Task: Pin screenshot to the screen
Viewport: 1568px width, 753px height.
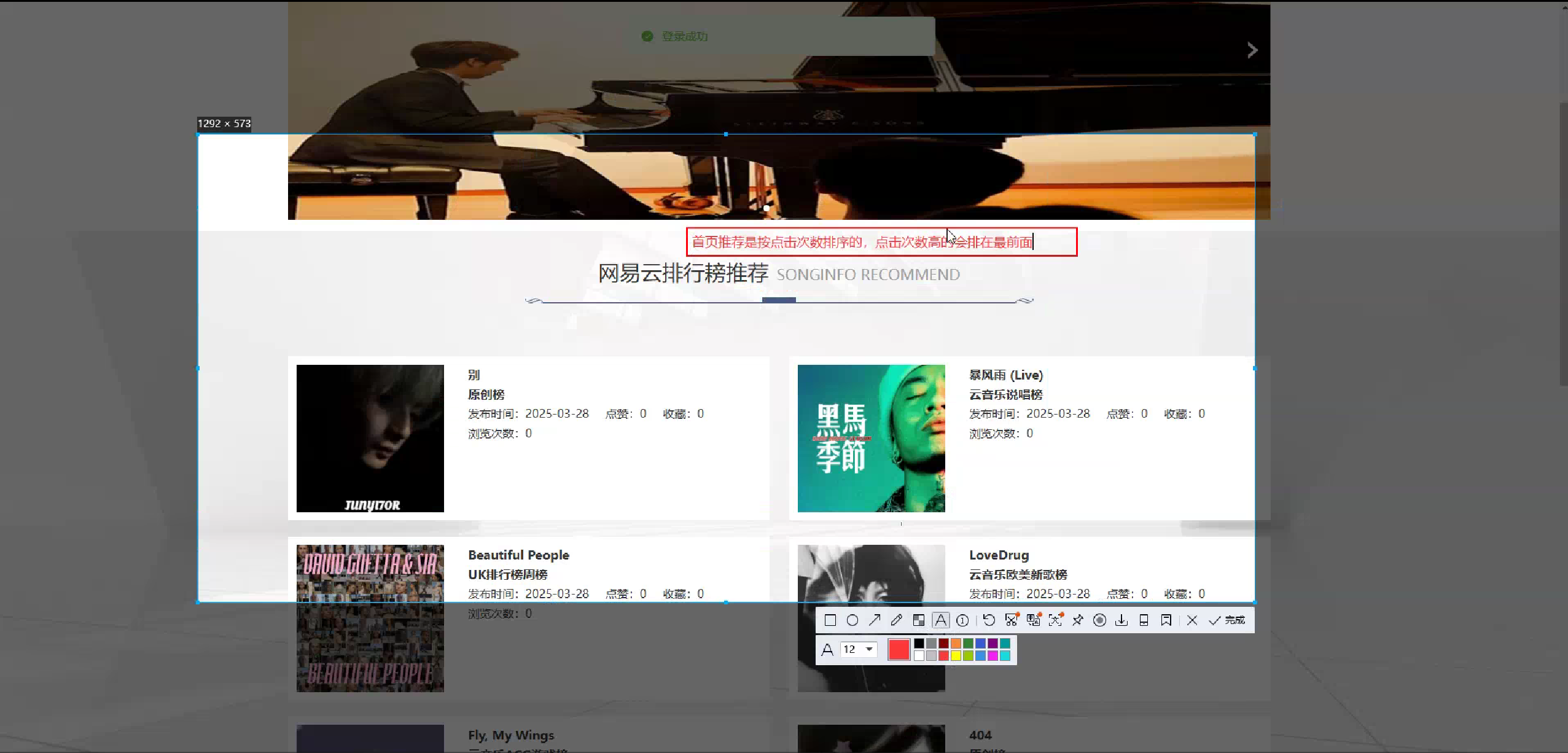Action: pyautogui.click(x=1078, y=620)
